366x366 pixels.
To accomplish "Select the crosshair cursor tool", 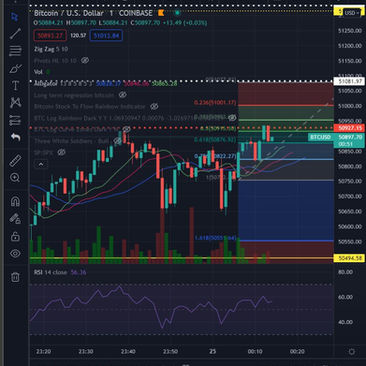I will pos(15,17).
